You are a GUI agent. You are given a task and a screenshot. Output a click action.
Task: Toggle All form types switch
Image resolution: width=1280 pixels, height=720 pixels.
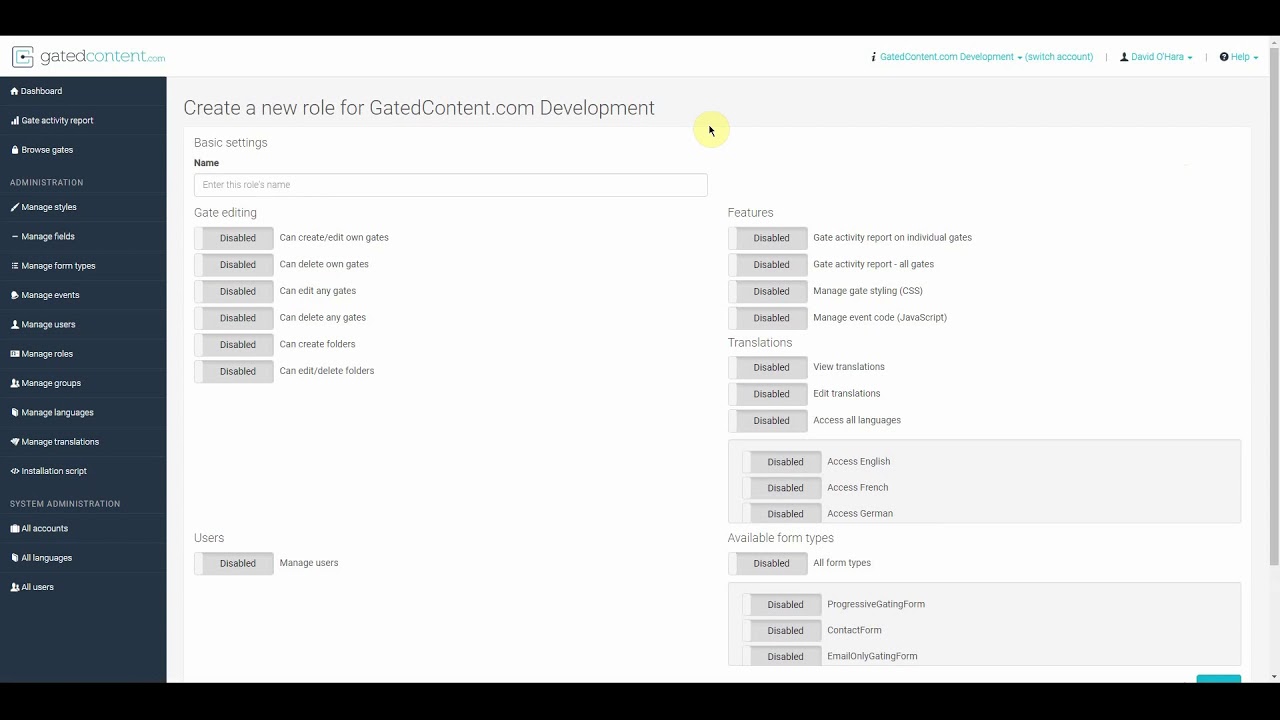[768, 563]
